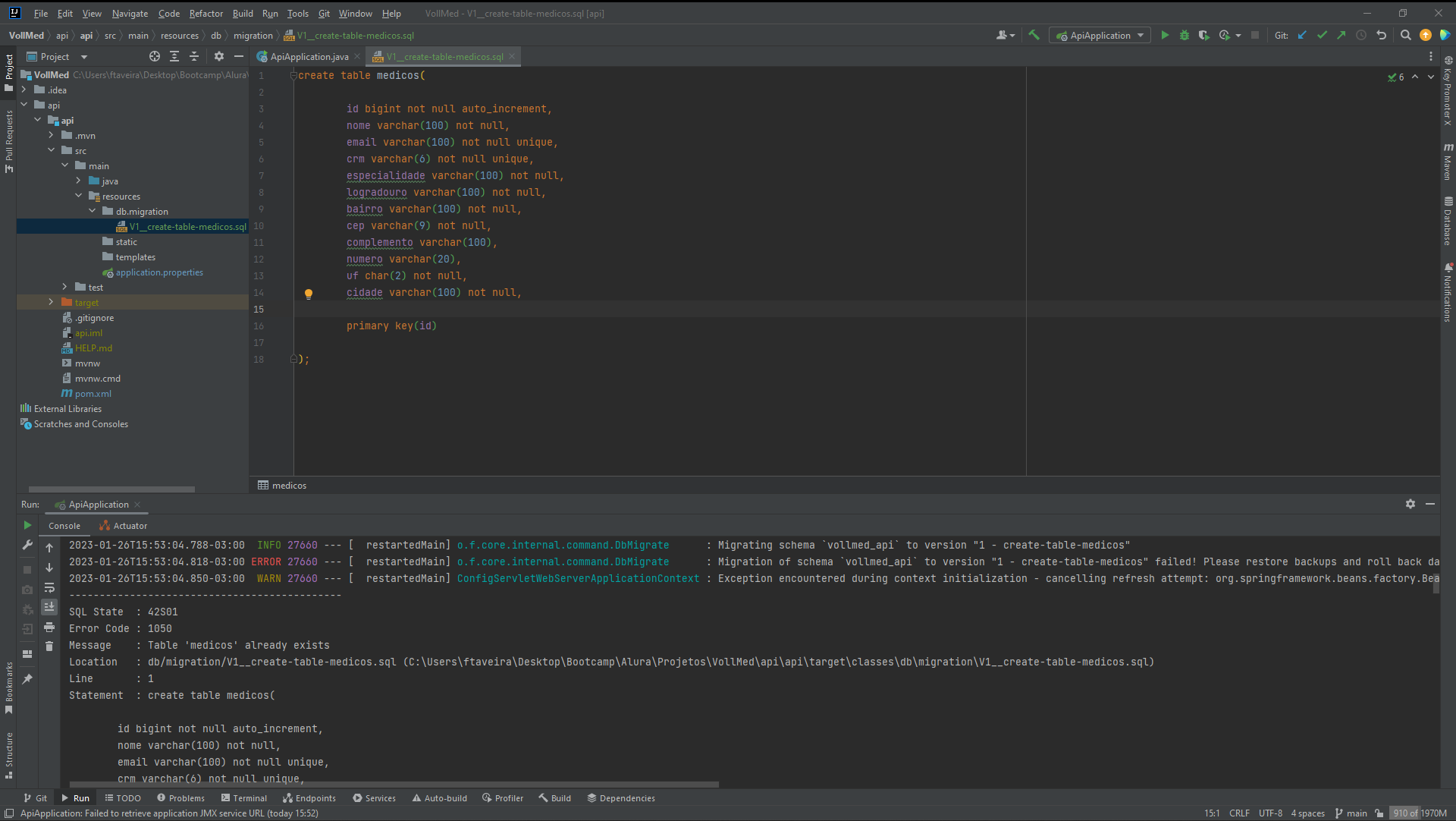The width and height of the screenshot is (1456, 821).
Task: Print console output icon
Action: (x=49, y=627)
